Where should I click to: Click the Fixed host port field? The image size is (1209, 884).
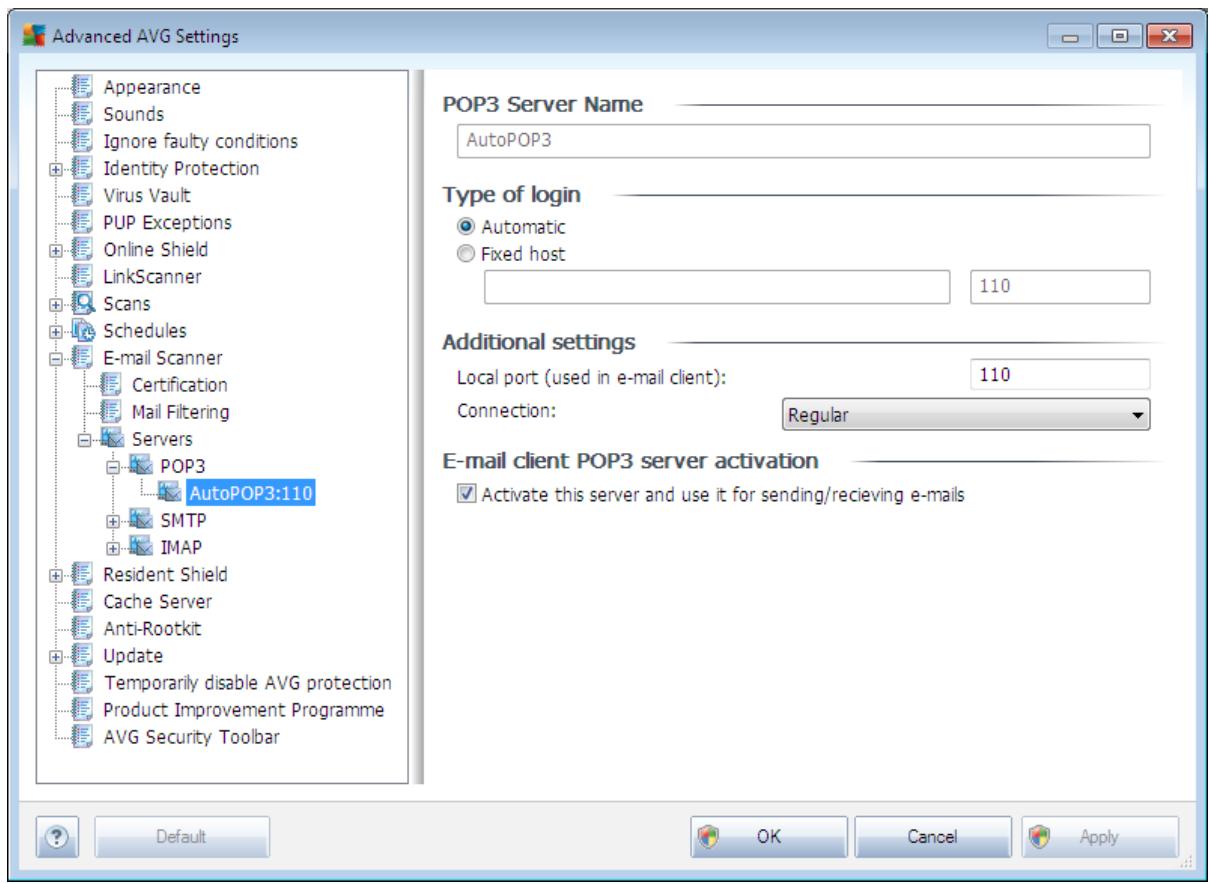coord(1060,286)
